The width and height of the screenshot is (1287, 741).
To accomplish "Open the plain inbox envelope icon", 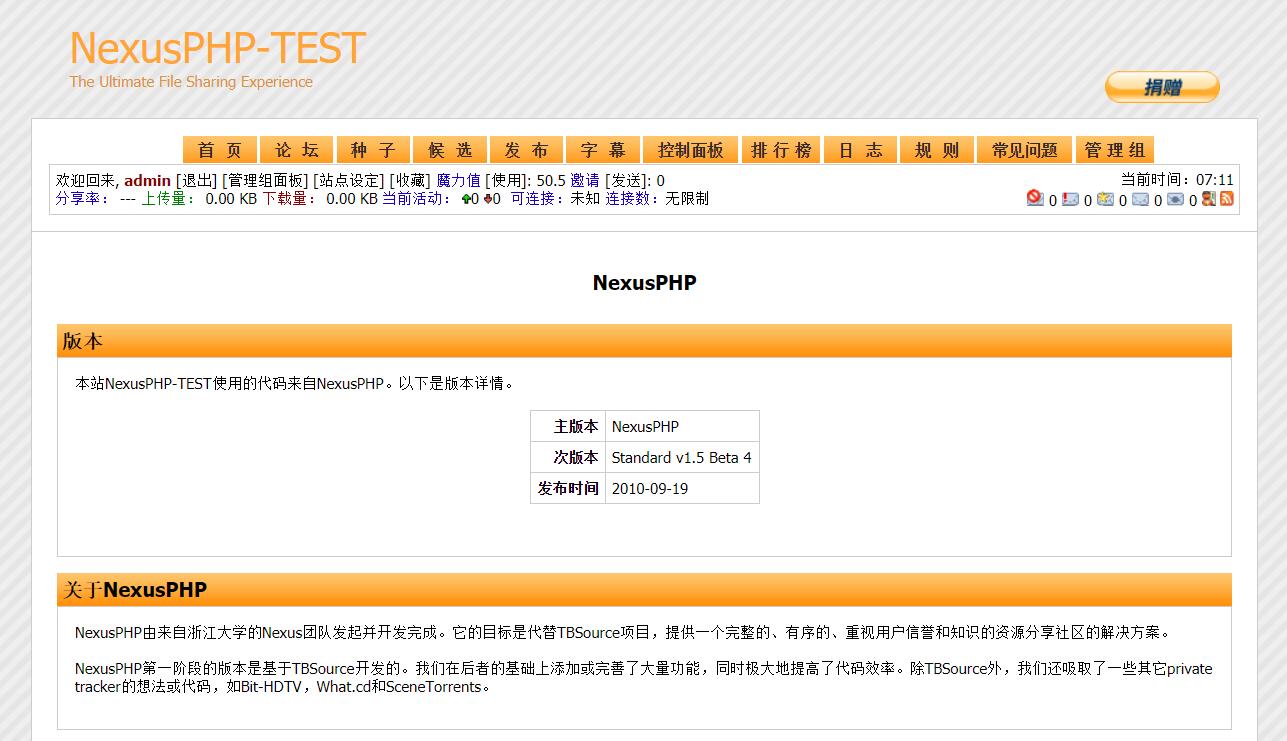I will [1140, 199].
